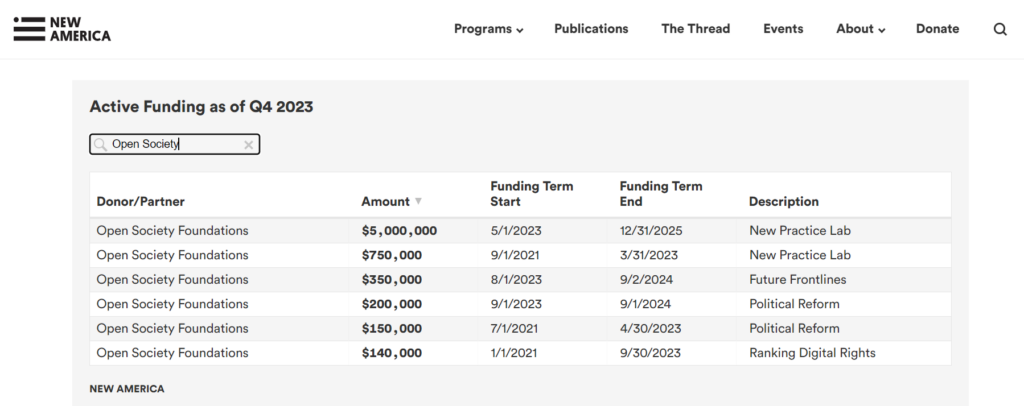This screenshot has height=406, width=1024.
Task: Click the New America logo
Action: [x=62, y=29]
